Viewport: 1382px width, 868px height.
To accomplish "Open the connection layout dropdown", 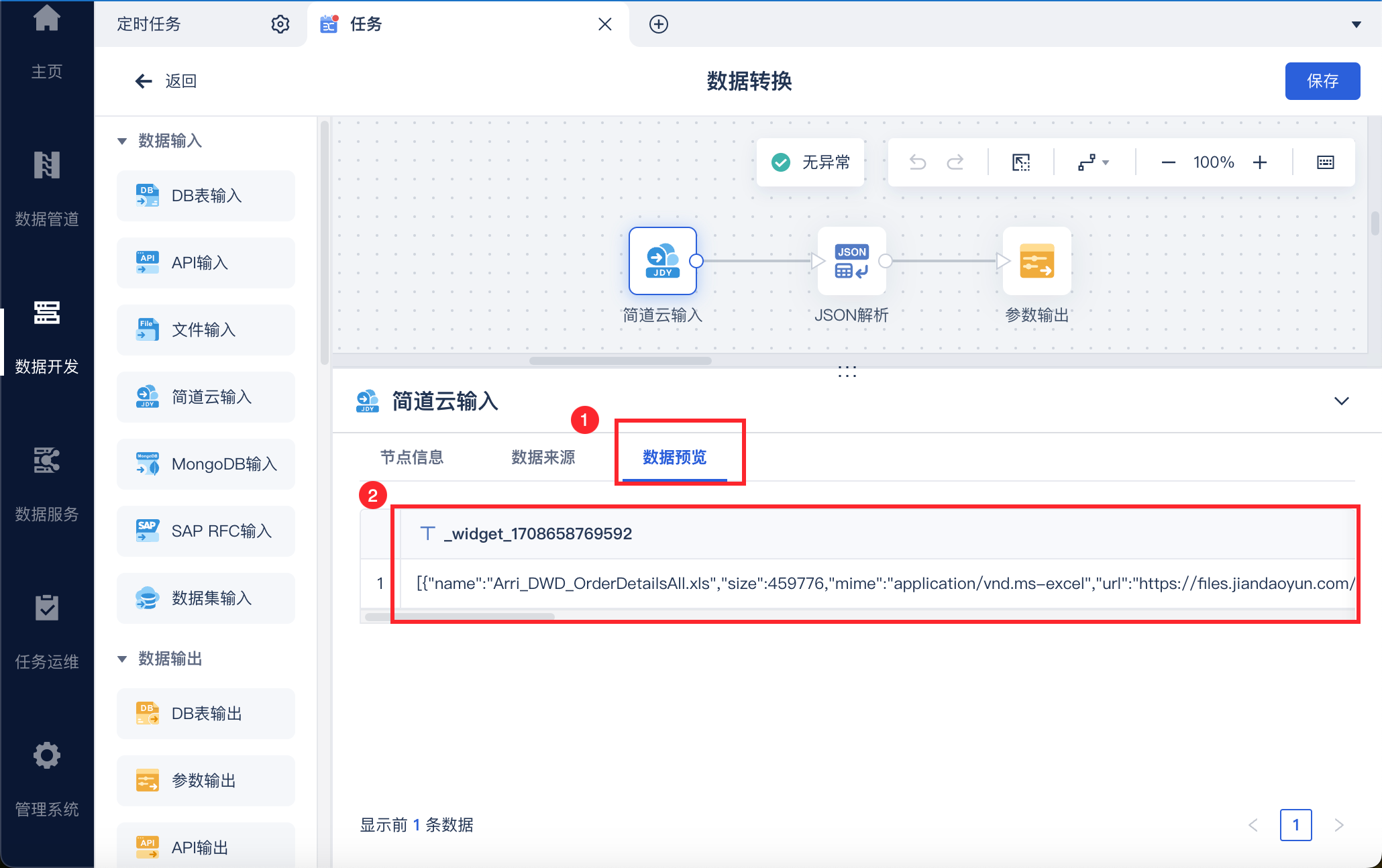I will [x=1094, y=162].
